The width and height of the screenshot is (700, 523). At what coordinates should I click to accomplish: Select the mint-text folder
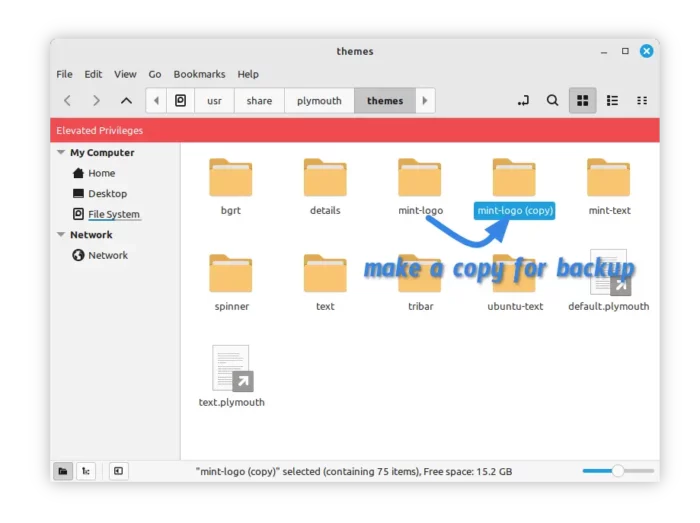coord(609,187)
